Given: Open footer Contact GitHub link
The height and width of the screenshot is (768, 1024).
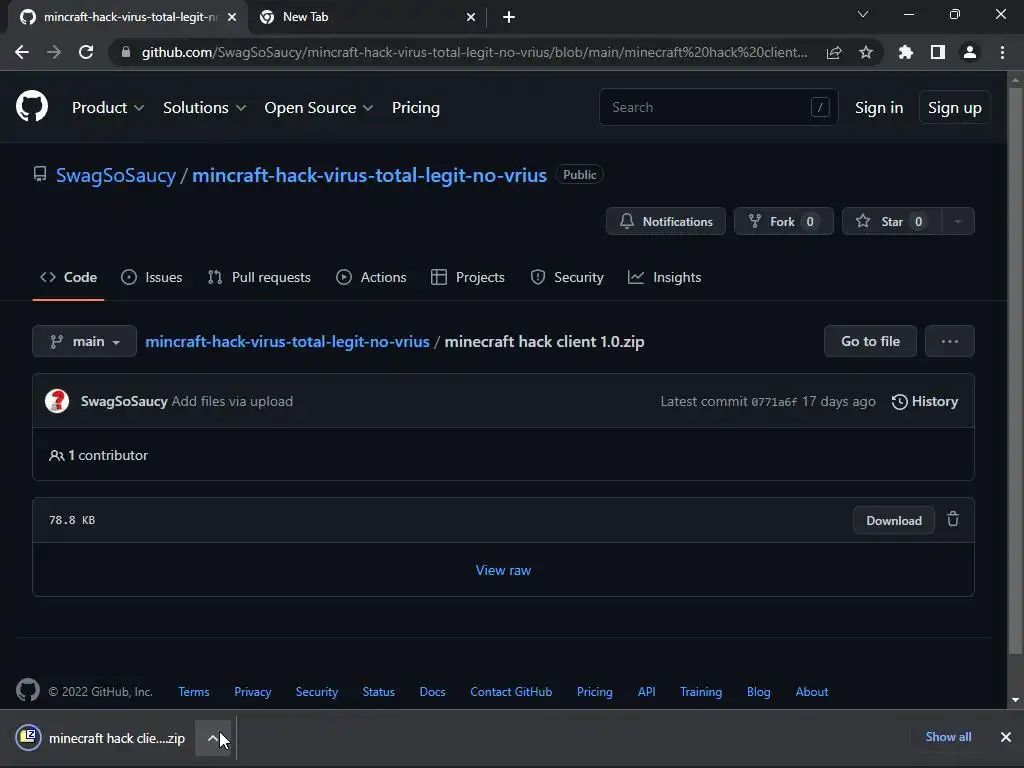Looking at the screenshot, I should [x=511, y=692].
